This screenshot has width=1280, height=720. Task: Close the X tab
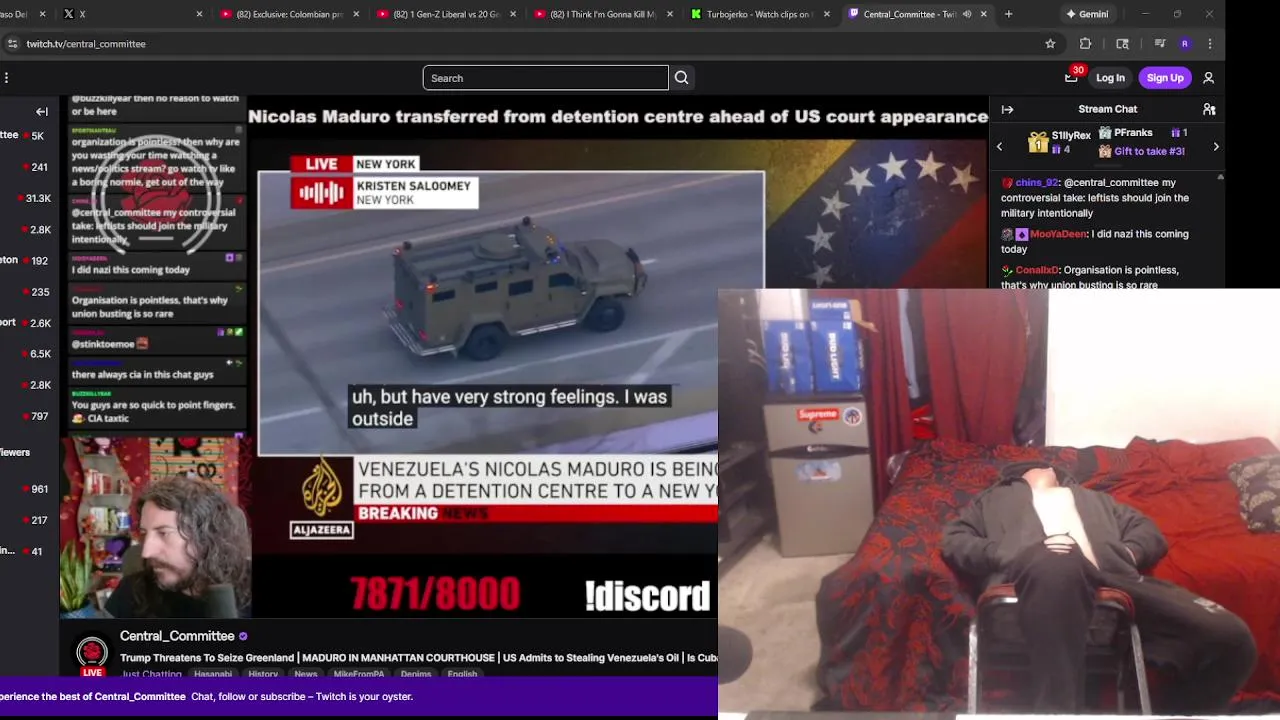click(x=199, y=14)
